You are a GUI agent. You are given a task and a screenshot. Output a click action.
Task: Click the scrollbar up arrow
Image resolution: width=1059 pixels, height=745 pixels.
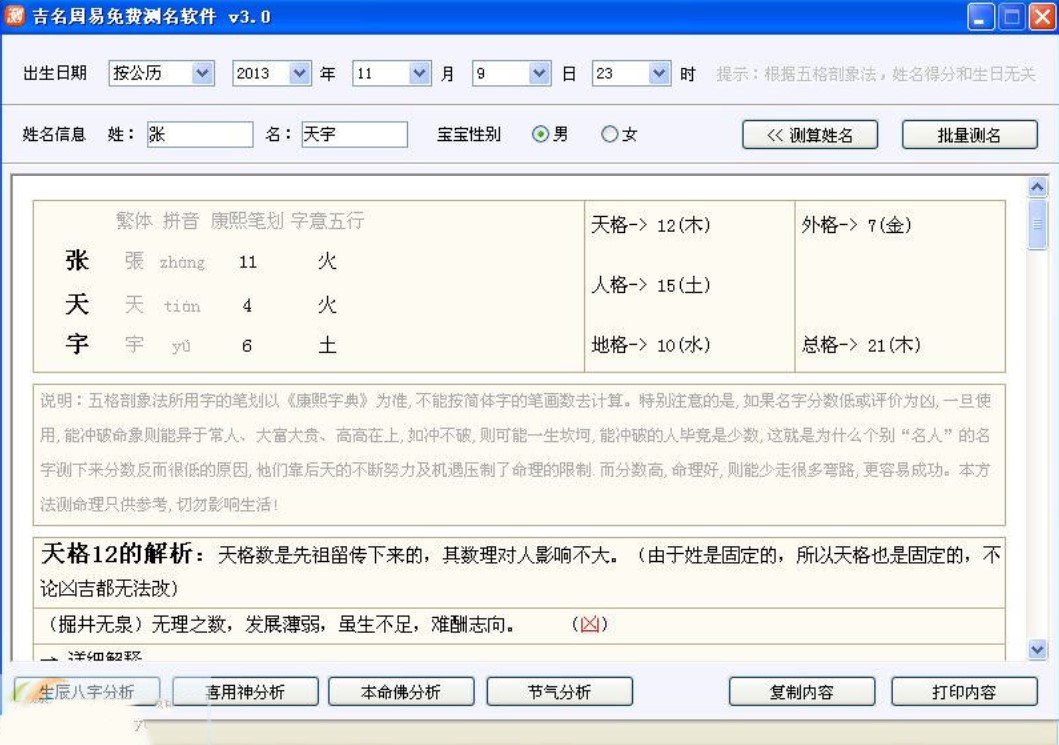click(1037, 186)
